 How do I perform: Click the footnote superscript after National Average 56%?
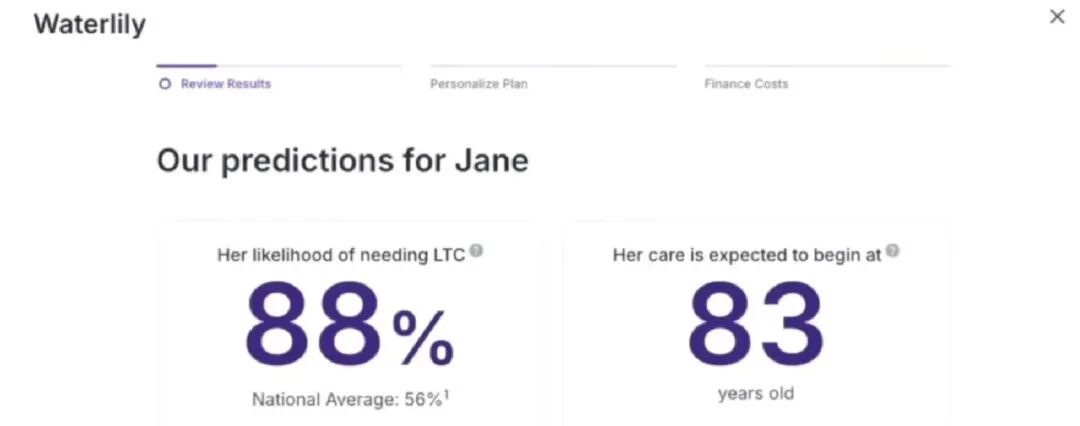446,395
